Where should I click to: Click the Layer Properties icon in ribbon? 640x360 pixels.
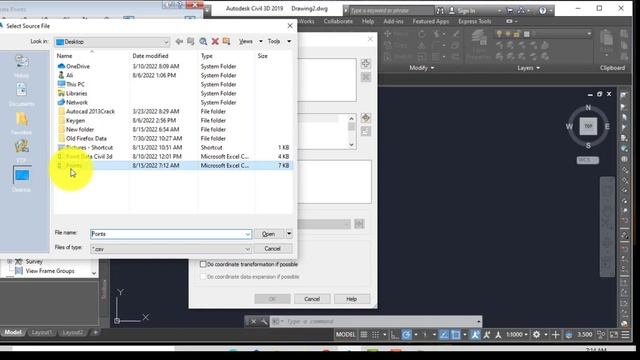(x=479, y=45)
